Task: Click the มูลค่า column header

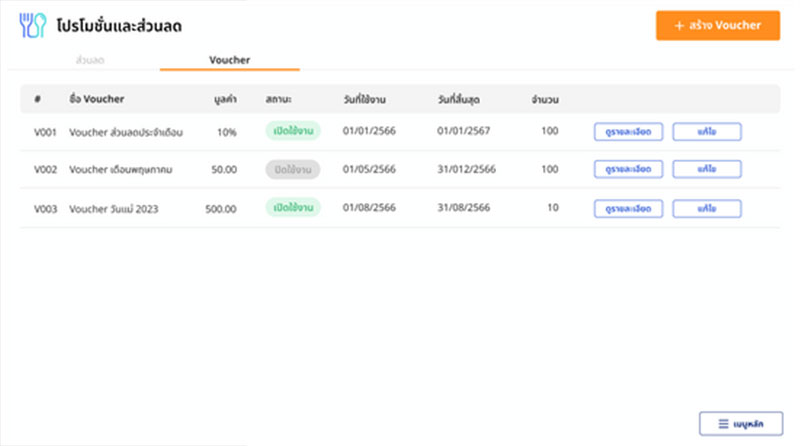Action: pos(225,99)
